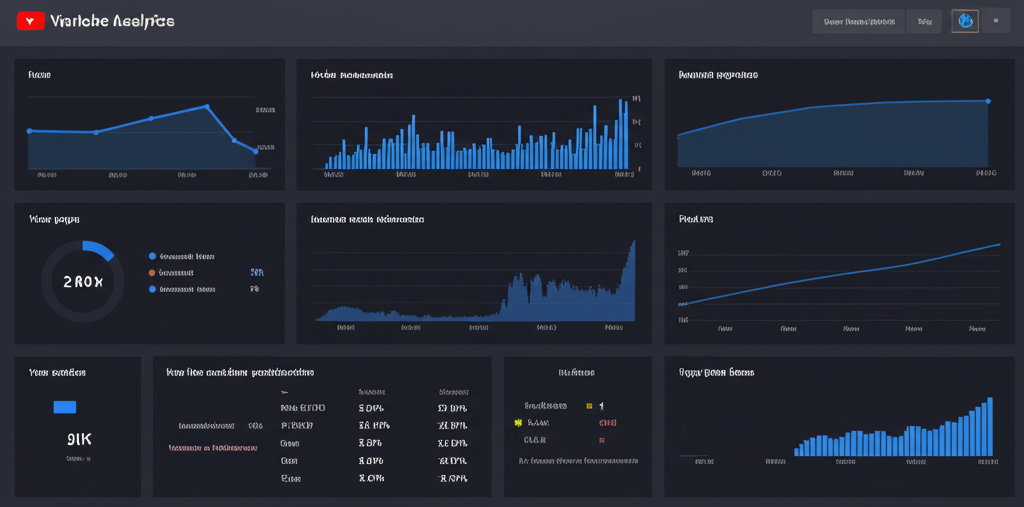The height and width of the screenshot is (507, 1024).
Task: Click the blue rectangle icon above 9IK
Action: (x=64, y=407)
